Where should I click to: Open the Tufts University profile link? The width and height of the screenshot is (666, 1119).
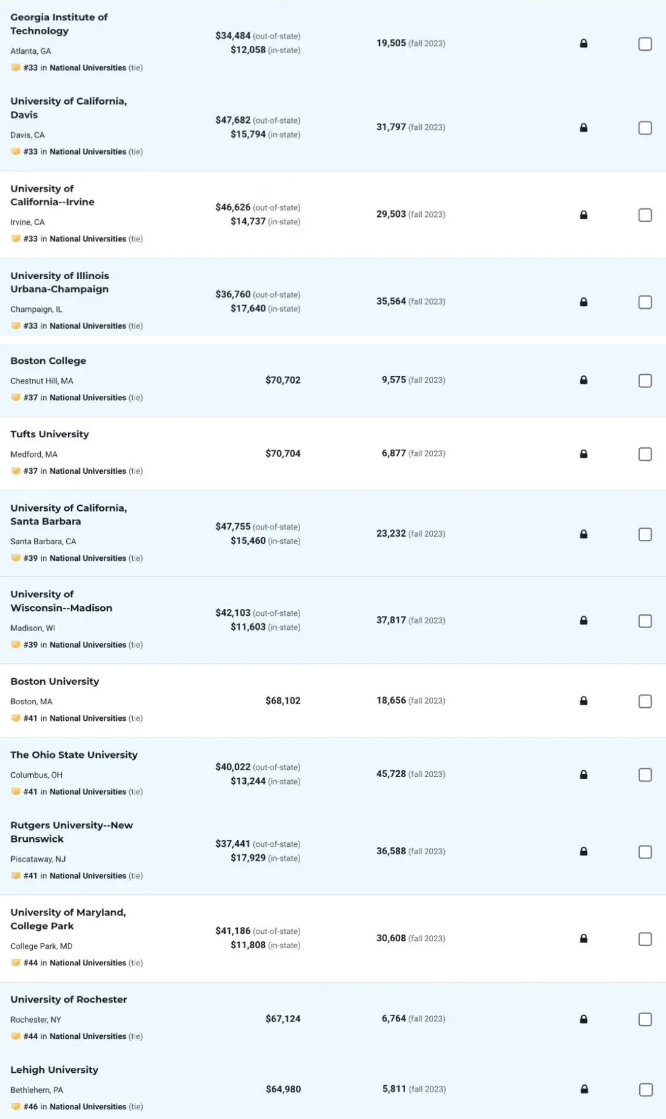click(x=49, y=434)
